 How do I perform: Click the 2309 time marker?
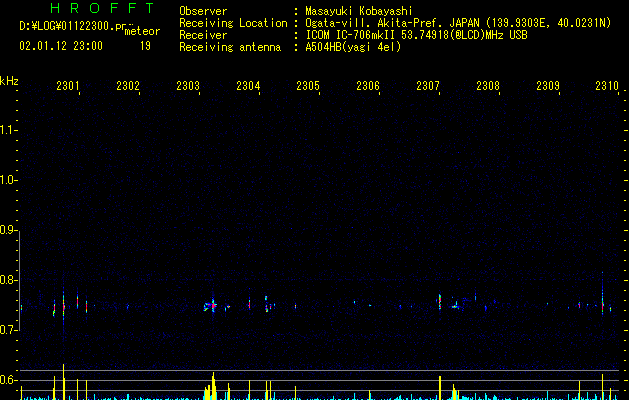[548, 86]
